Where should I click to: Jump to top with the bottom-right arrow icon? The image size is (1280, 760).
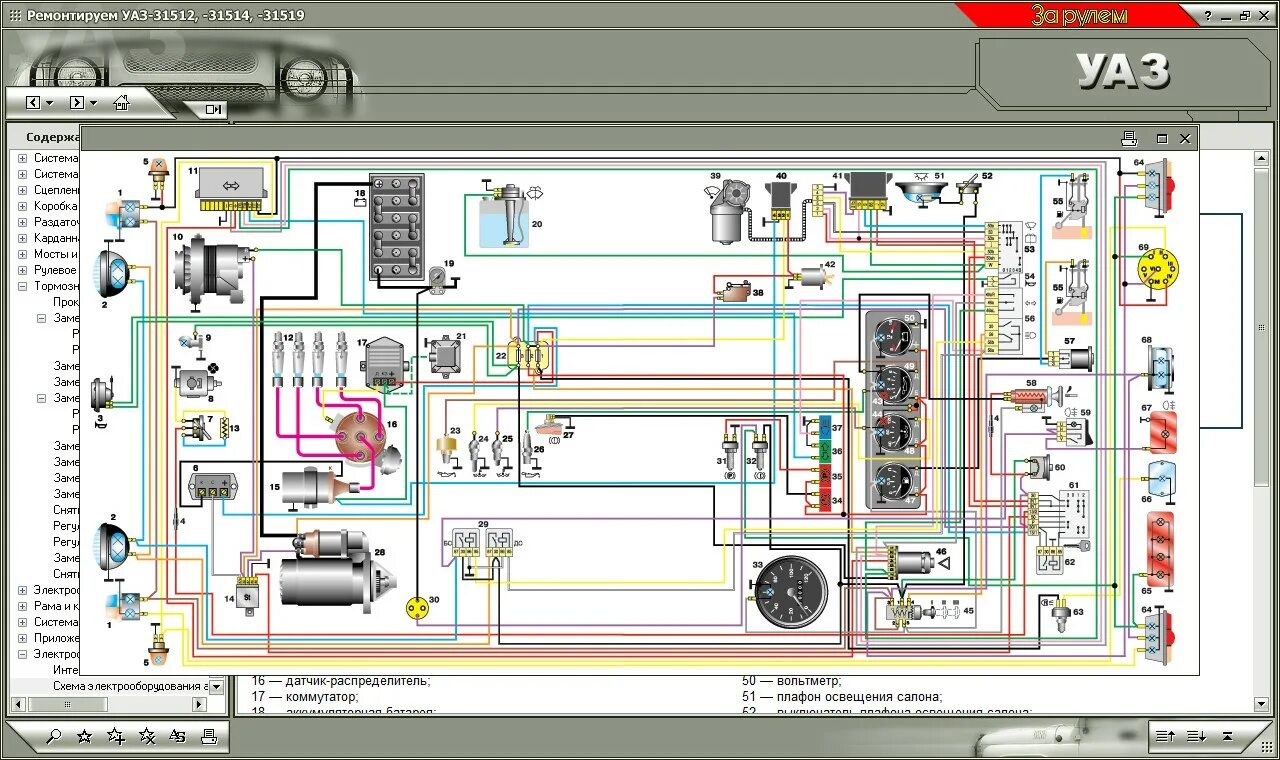tap(1228, 737)
